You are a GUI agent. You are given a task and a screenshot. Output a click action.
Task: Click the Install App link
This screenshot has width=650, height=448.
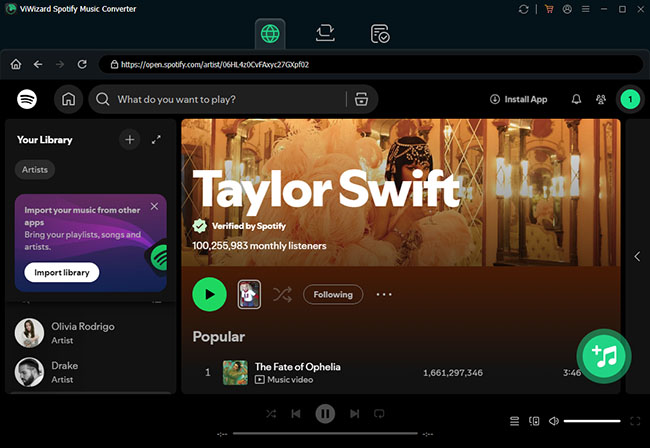[x=519, y=99]
